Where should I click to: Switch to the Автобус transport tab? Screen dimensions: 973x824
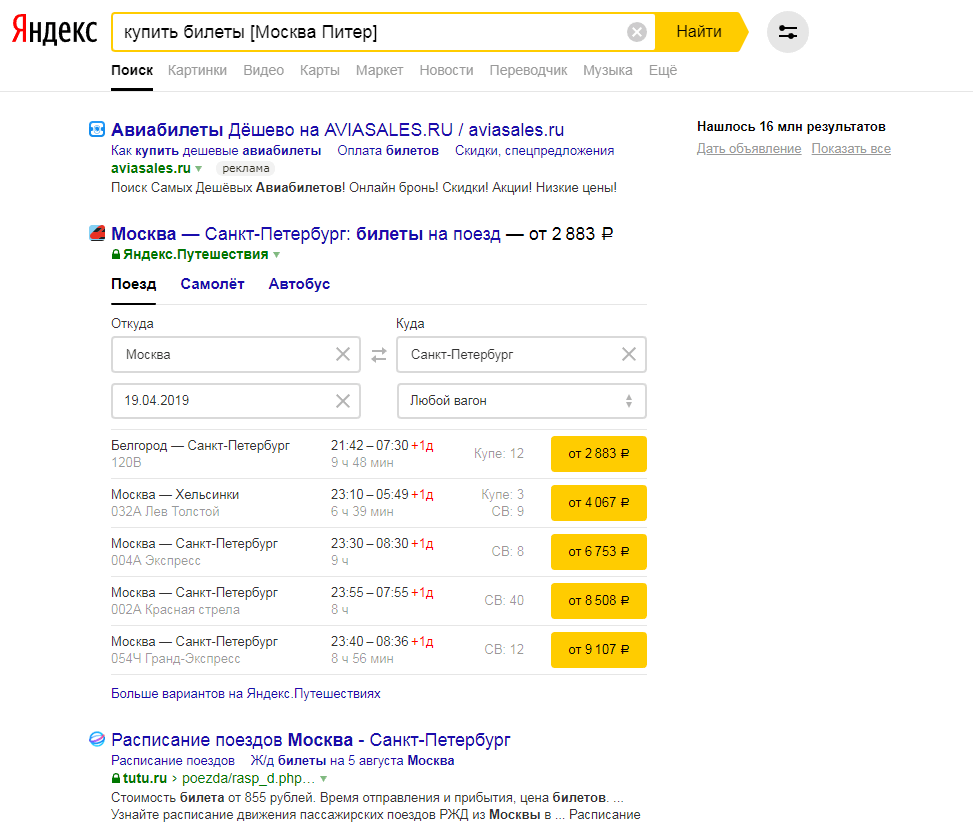click(x=299, y=284)
